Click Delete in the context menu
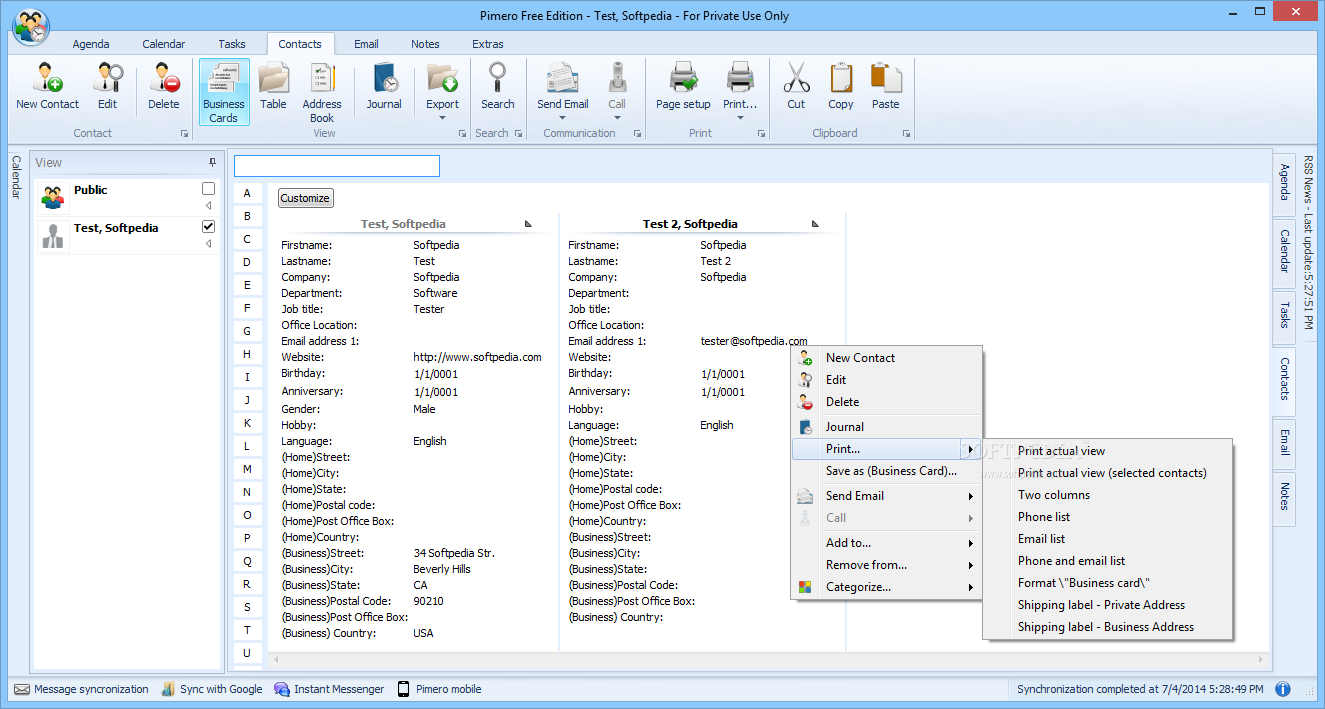This screenshot has height=709, width=1325. pyautogui.click(x=887, y=402)
